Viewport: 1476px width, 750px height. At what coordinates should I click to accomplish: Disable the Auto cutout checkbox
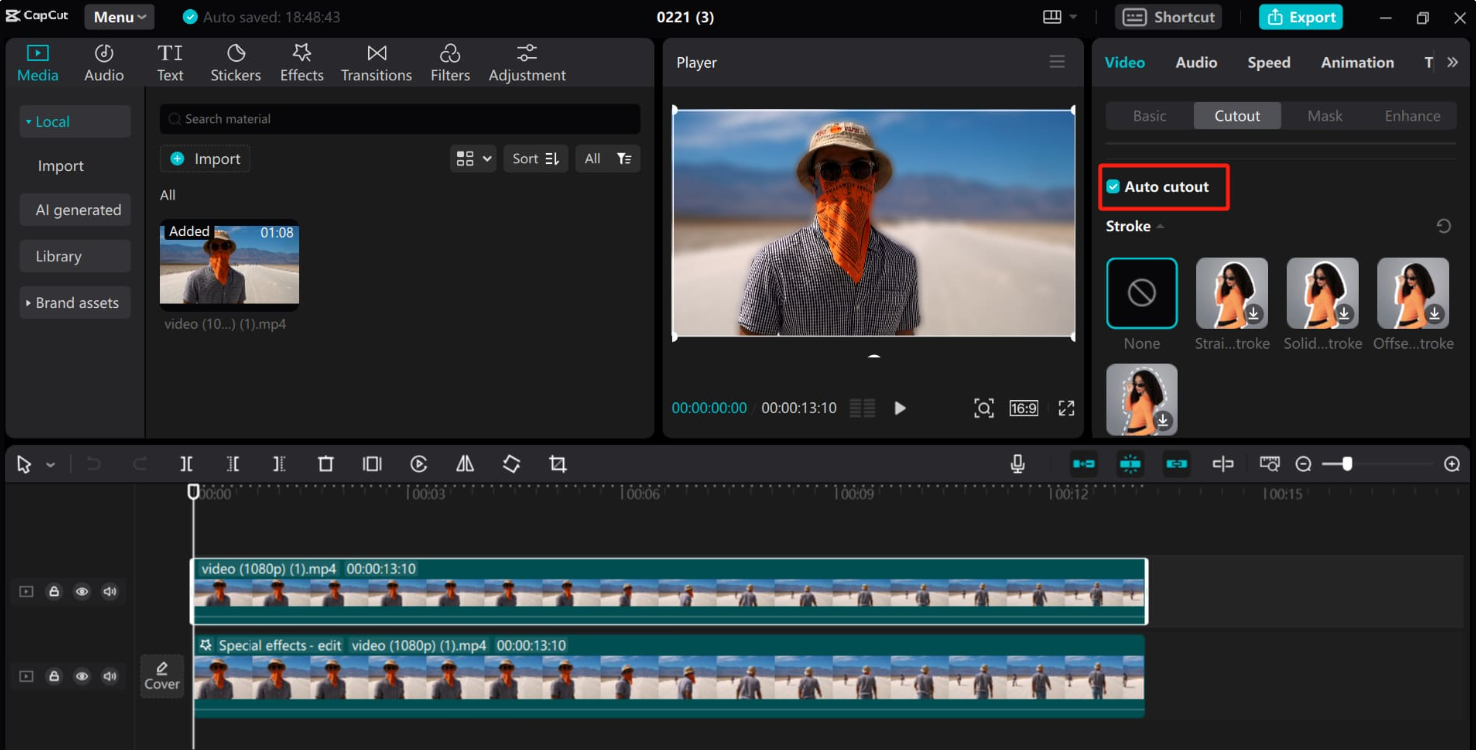[x=1112, y=186]
